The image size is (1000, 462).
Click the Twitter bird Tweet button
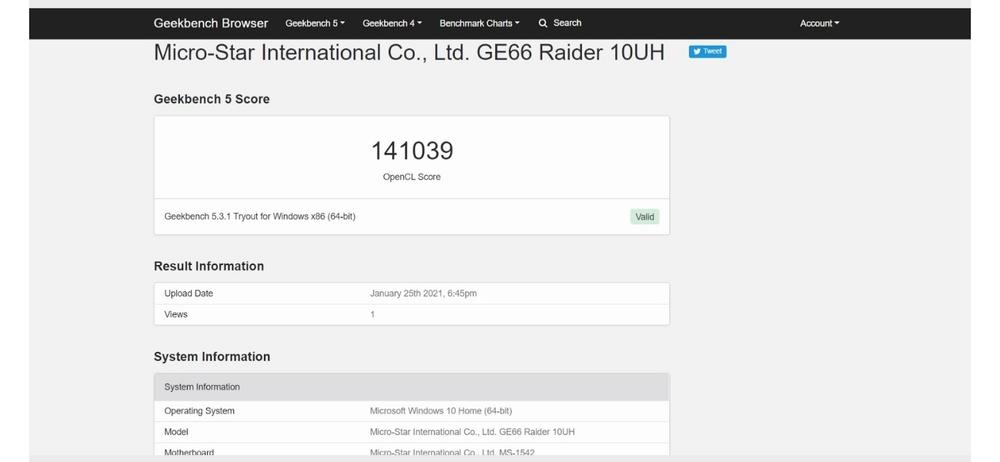[x=707, y=52]
